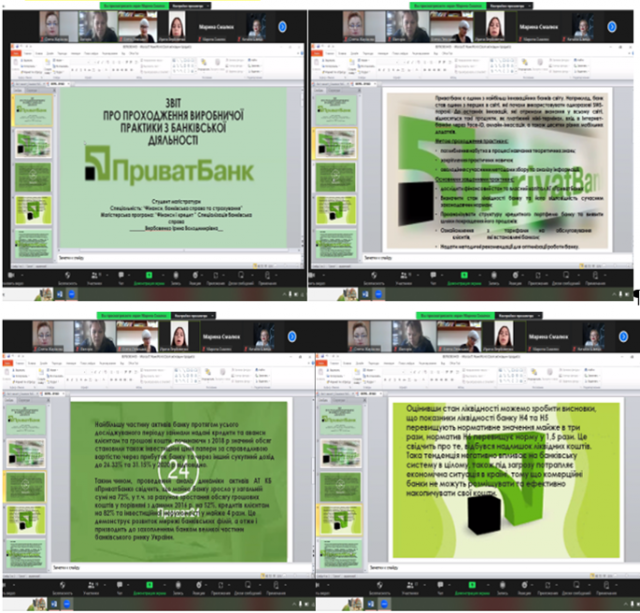The width and height of the screenshot is (640, 613).
Task: Show next participants with blue arrow, objectives-slide screenshot
Action: (611, 27)
